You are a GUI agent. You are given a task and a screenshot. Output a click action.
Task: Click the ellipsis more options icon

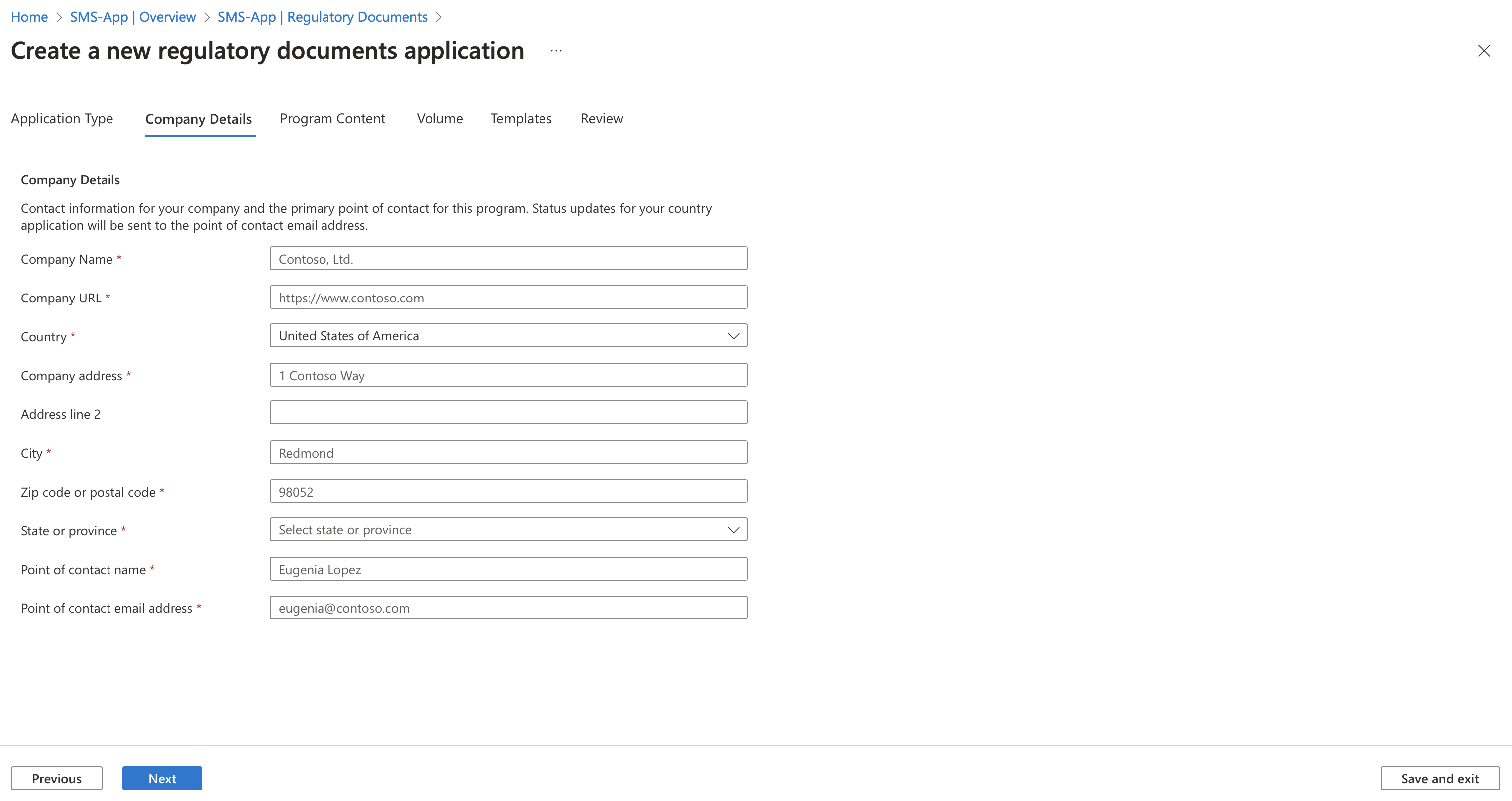coord(556,51)
